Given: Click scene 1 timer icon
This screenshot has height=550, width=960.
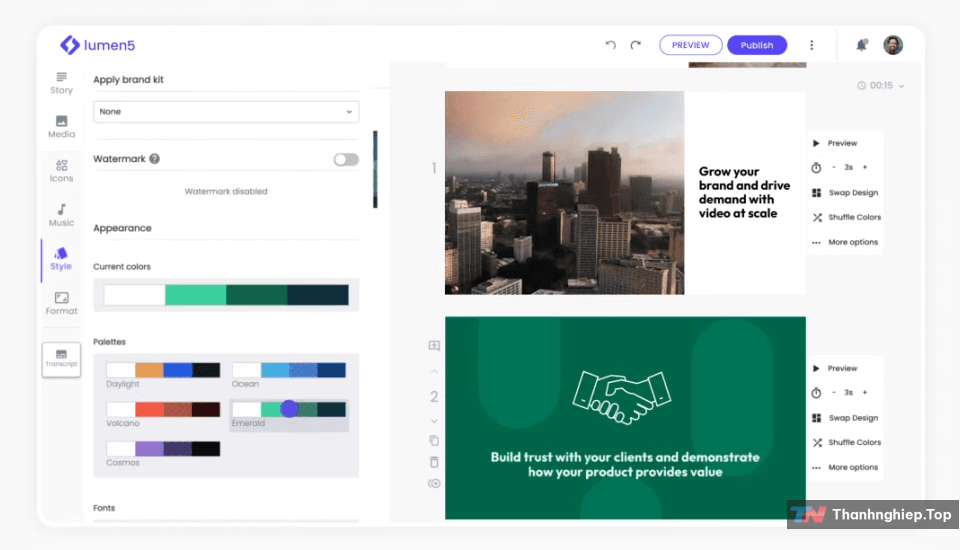Looking at the screenshot, I should 816,167.
